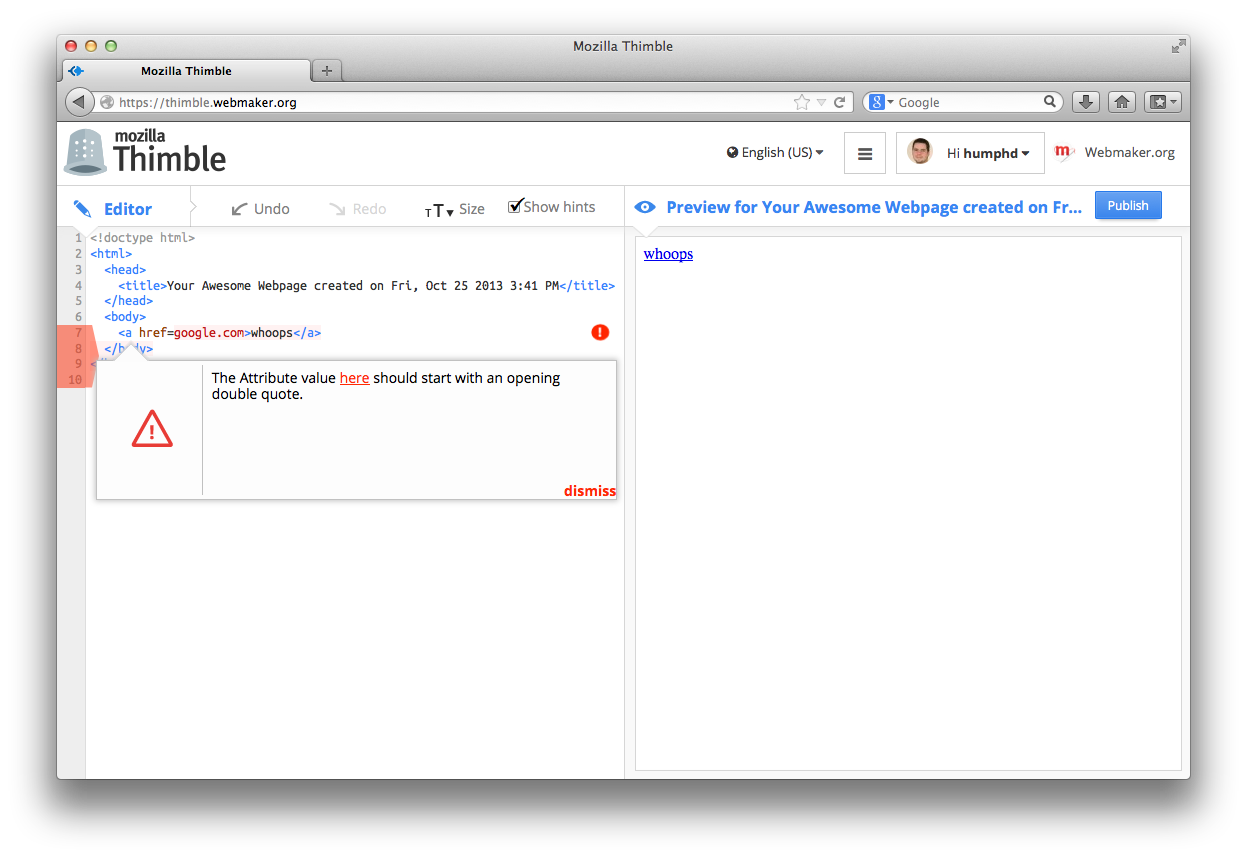1247x858 pixels.
Task: Select the Mozilla Thimble browser tab
Action: pos(186,71)
